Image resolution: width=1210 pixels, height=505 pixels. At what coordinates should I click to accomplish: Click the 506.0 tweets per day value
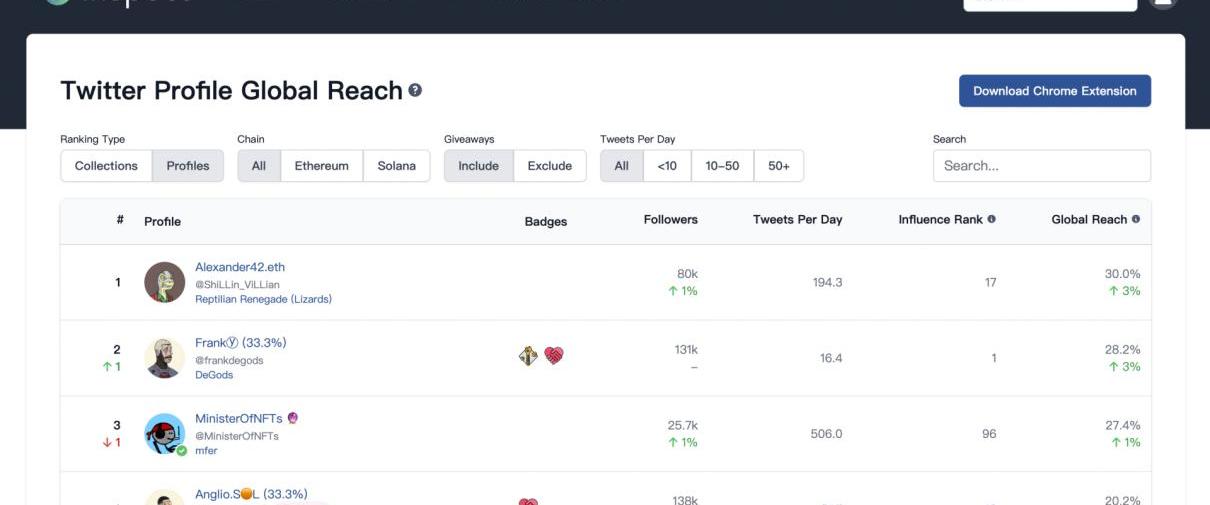point(826,434)
